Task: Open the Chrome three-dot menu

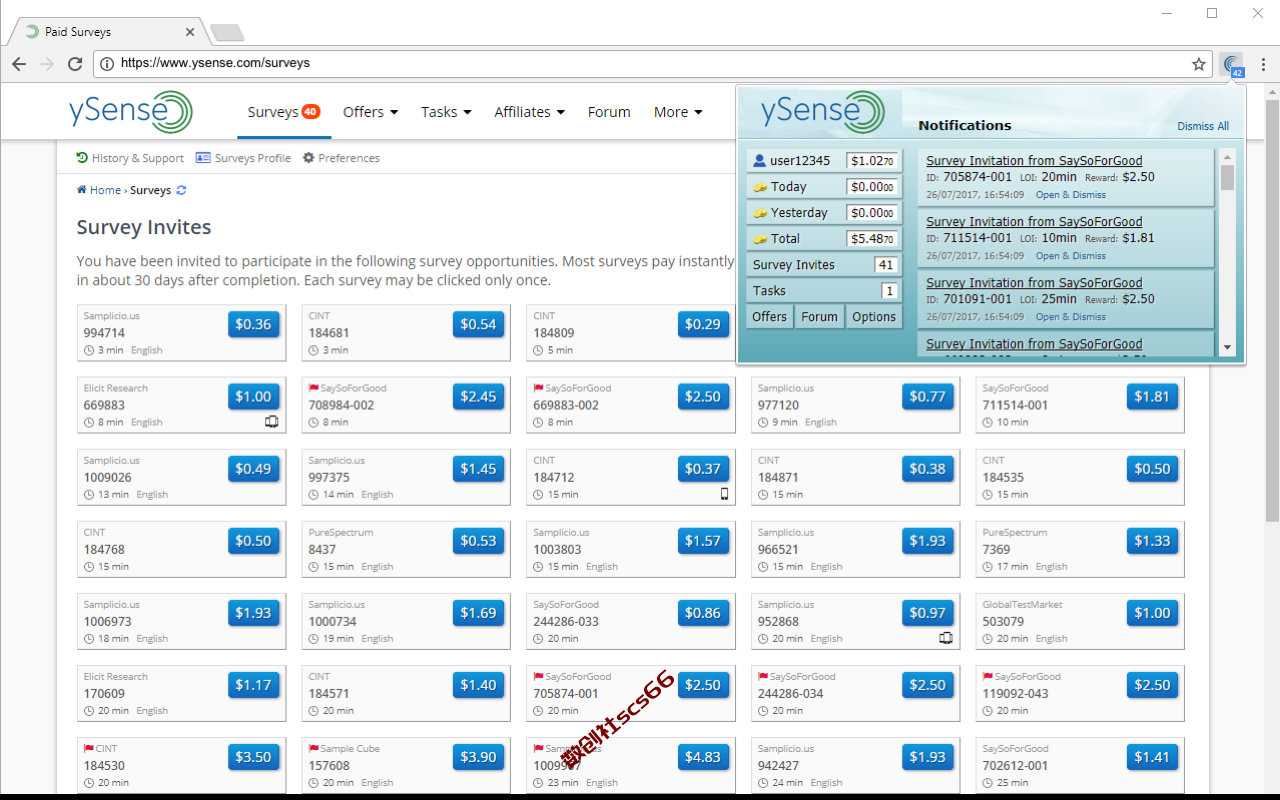Action: click(1263, 63)
